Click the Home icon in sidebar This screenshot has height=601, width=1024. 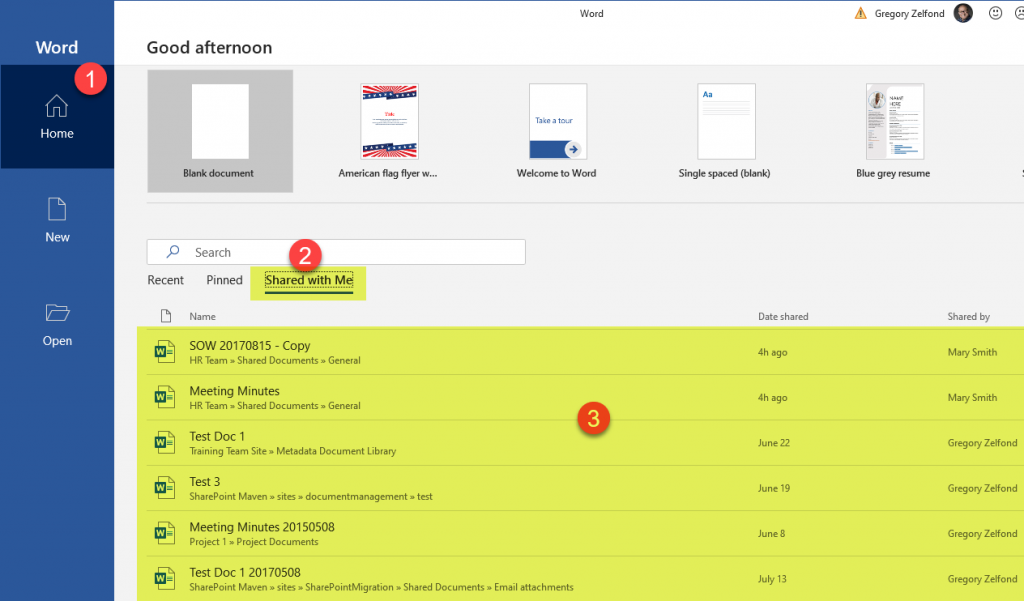coord(57,107)
